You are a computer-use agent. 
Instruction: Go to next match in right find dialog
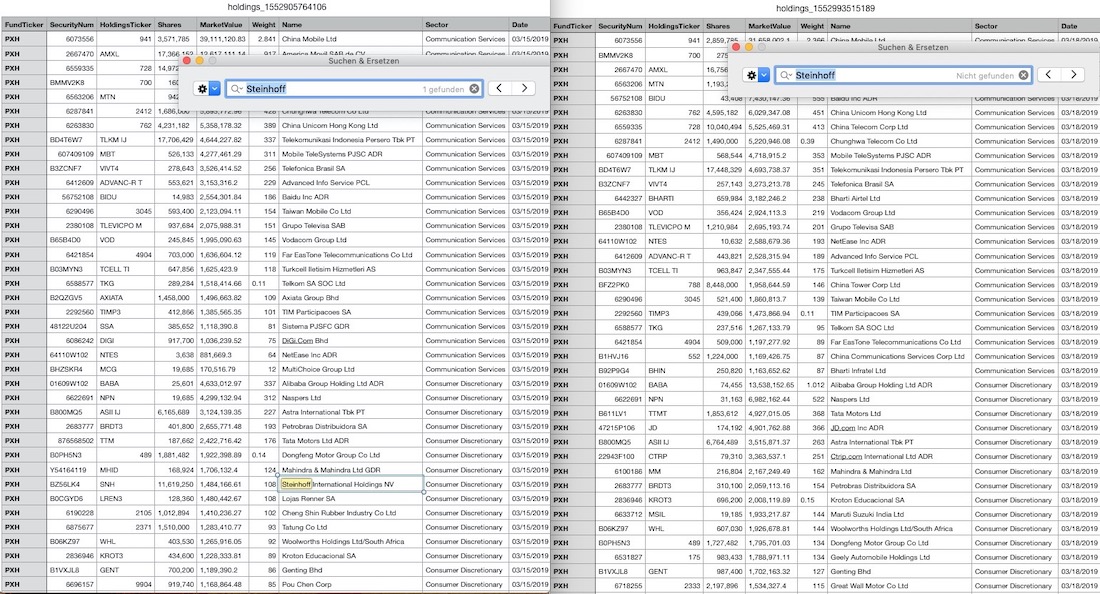[1073, 74]
